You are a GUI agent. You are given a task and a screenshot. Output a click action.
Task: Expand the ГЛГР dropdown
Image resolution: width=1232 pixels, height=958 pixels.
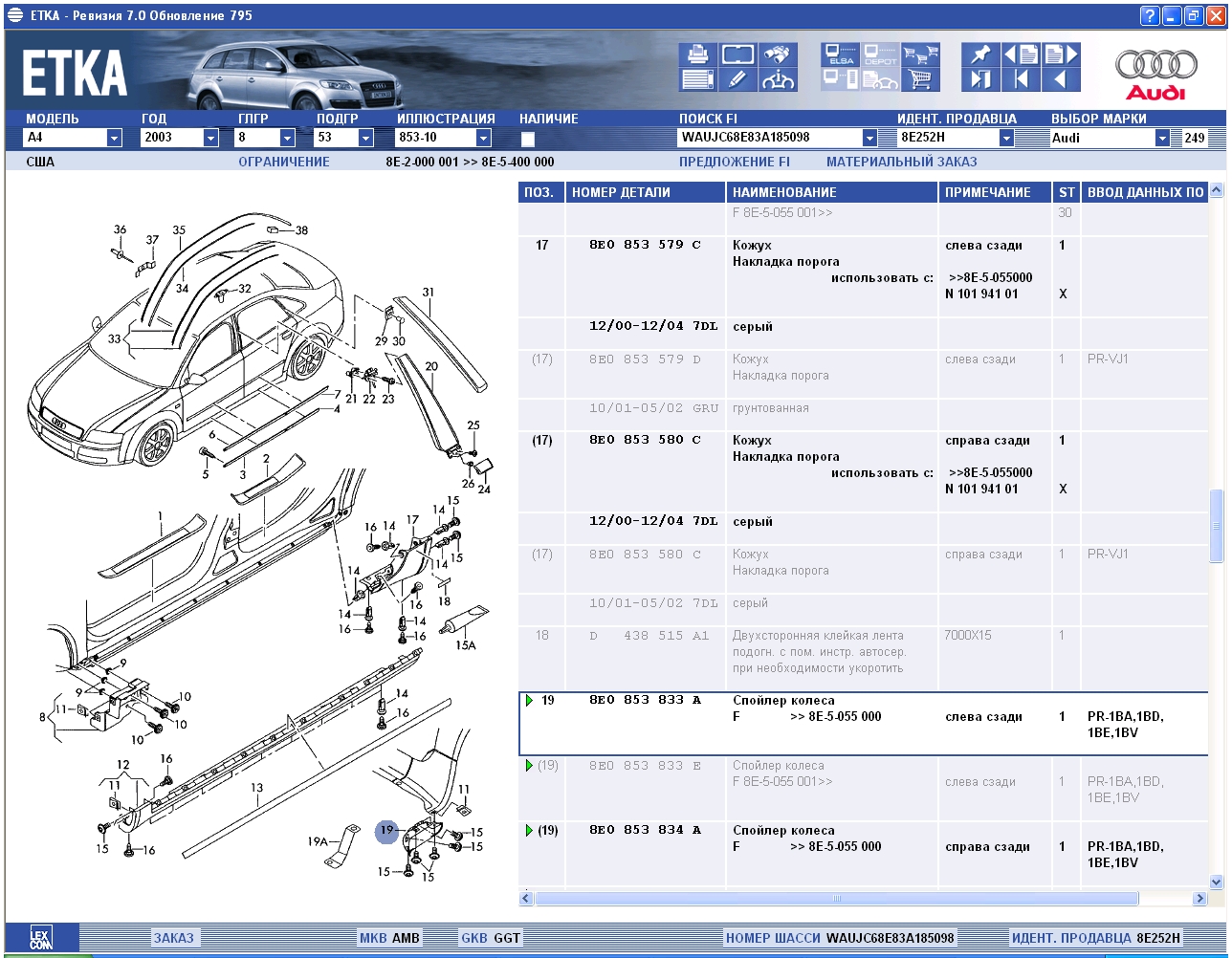287,138
